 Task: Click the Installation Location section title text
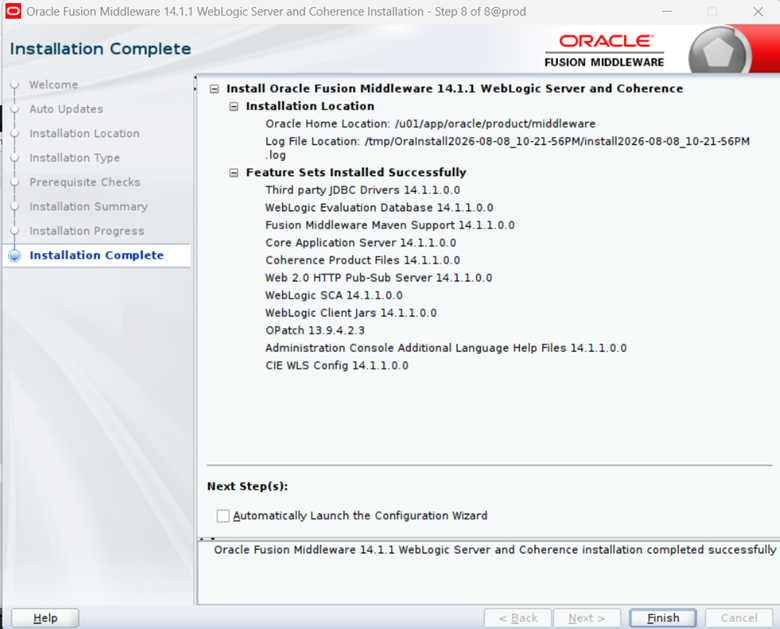click(310, 106)
